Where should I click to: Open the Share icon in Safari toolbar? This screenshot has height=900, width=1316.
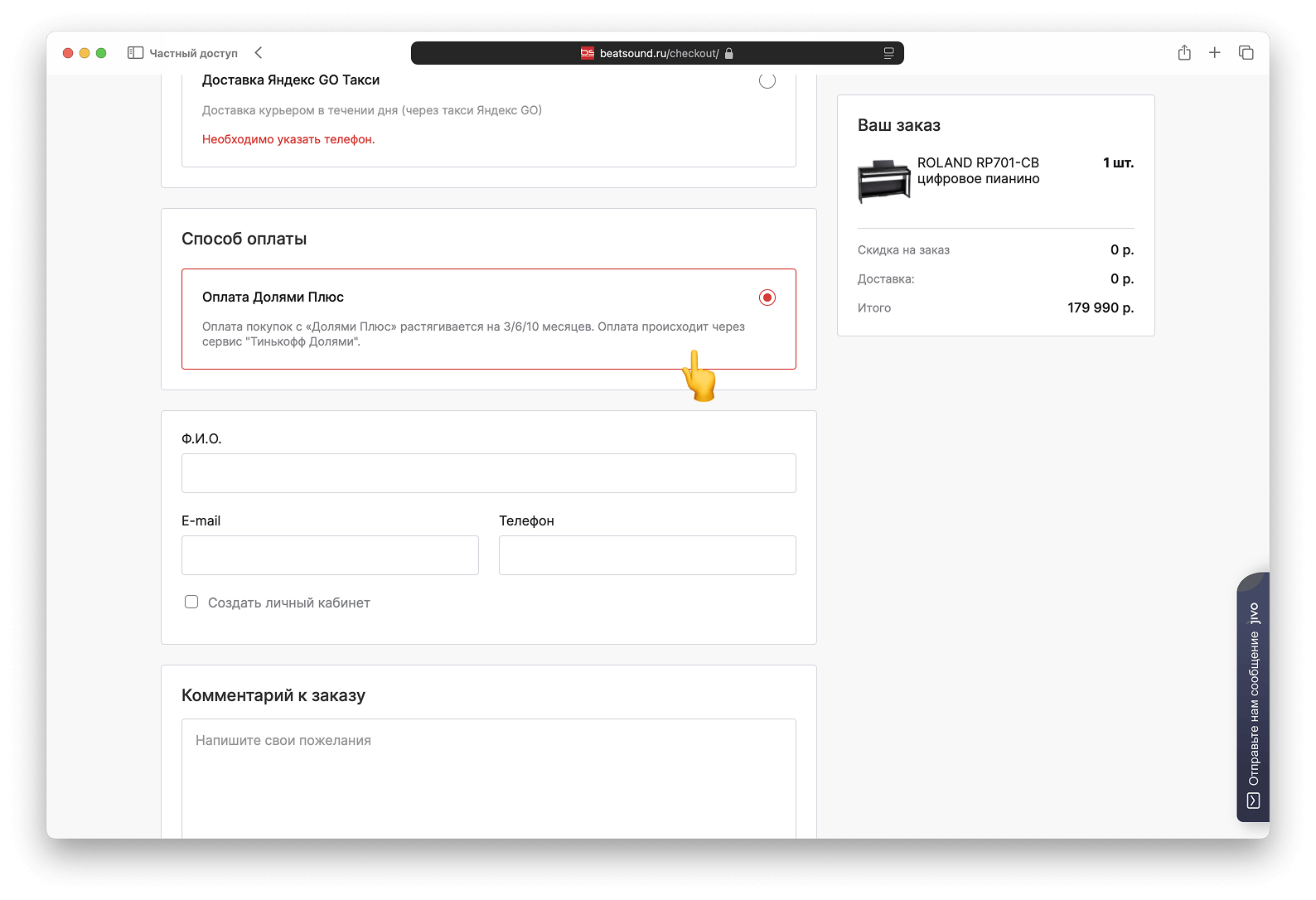[1184, 52]
